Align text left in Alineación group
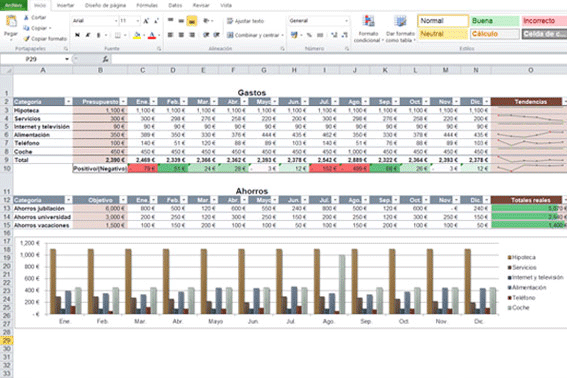This screenshot has height=378, width=567. click(170, 35)
